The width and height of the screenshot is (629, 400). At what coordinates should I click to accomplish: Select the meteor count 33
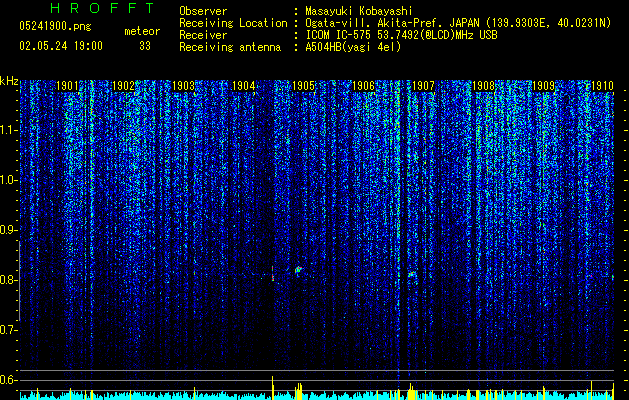[145, 46]
